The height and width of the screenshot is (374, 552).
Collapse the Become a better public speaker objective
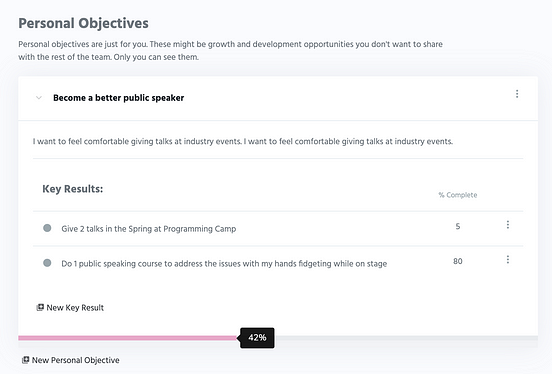coord(39,98)
